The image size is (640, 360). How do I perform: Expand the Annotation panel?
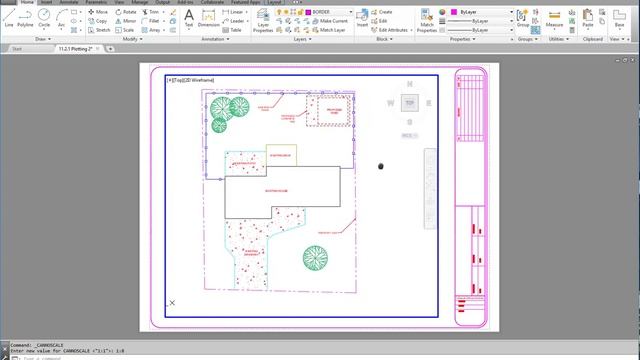coord(216,39)
